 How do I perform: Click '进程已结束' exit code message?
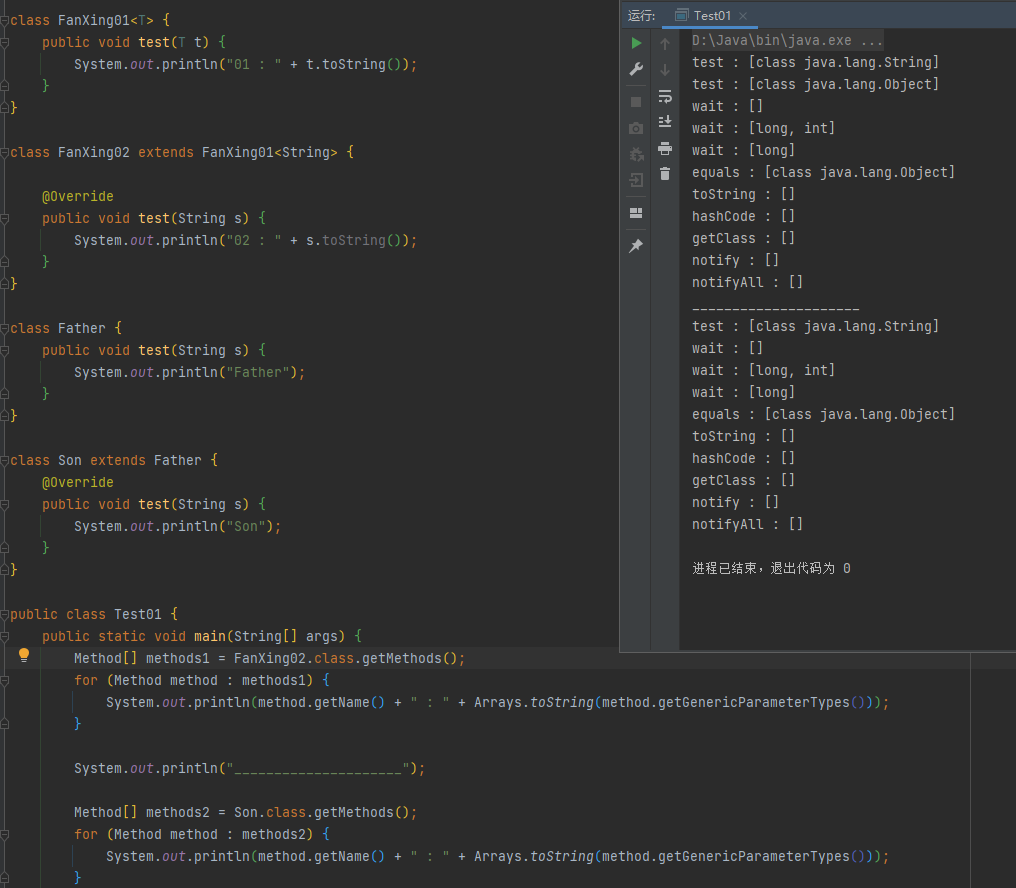pyautogui.click(x=771, y=568)
